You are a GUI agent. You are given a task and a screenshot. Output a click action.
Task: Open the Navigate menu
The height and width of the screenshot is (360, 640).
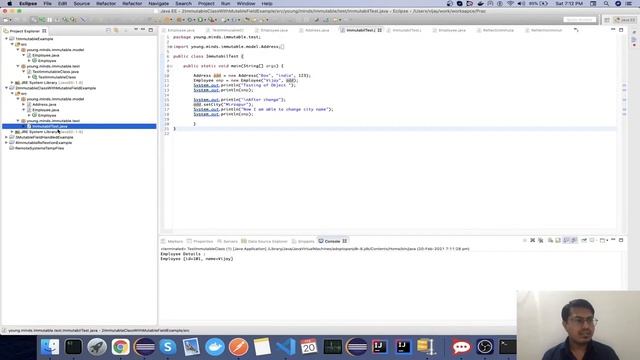point(158,3)
